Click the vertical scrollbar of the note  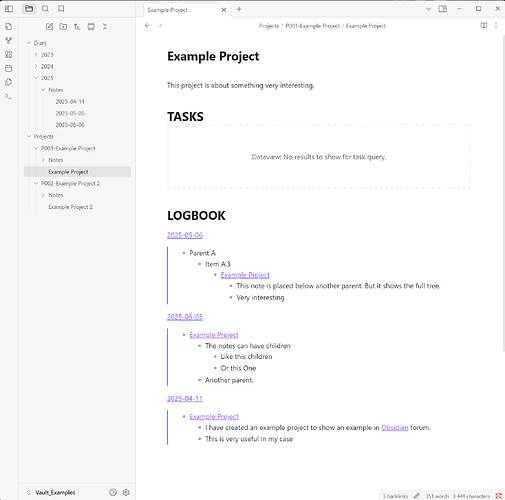click(x=503, y=193)
